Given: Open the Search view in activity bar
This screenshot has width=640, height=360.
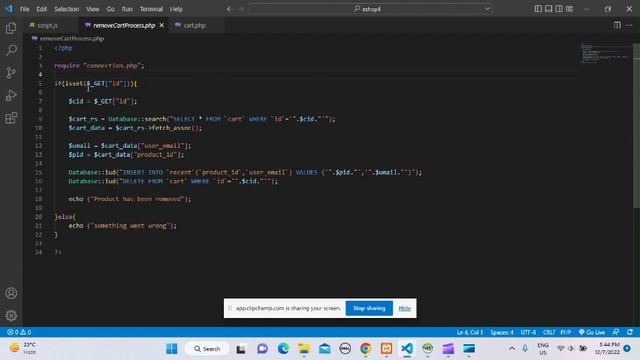Looking at the screenshot, I should pyautogui.click(x=11, y=50).
